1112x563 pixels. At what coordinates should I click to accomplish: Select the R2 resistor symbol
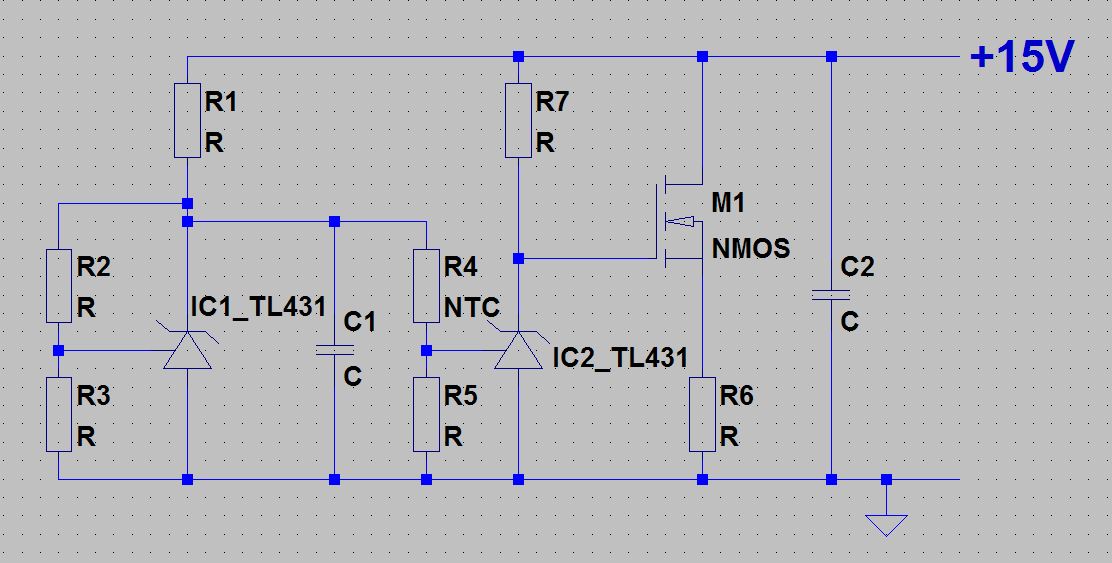click(59, 286)
